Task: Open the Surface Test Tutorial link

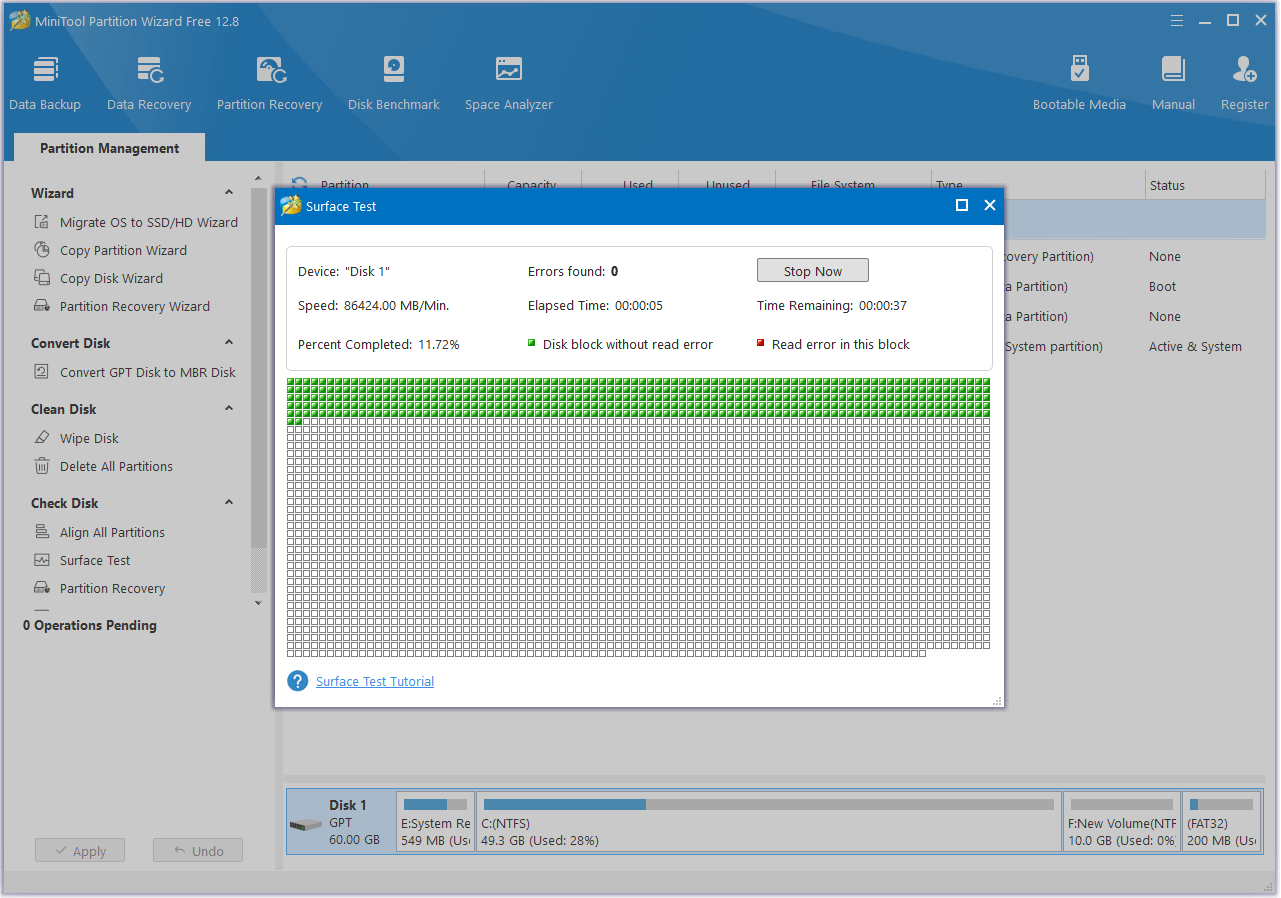Action: click(374, 681)
